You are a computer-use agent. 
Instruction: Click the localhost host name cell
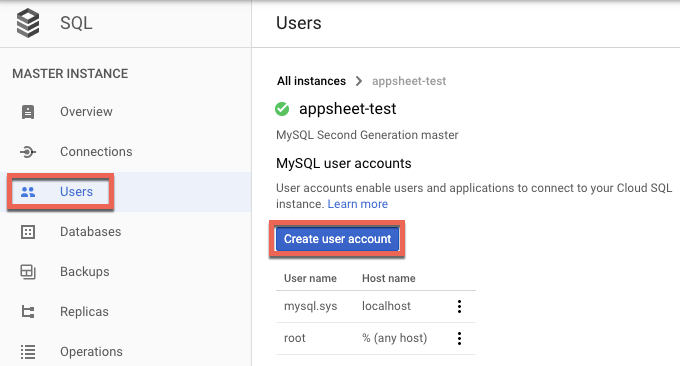click(386, 306)
